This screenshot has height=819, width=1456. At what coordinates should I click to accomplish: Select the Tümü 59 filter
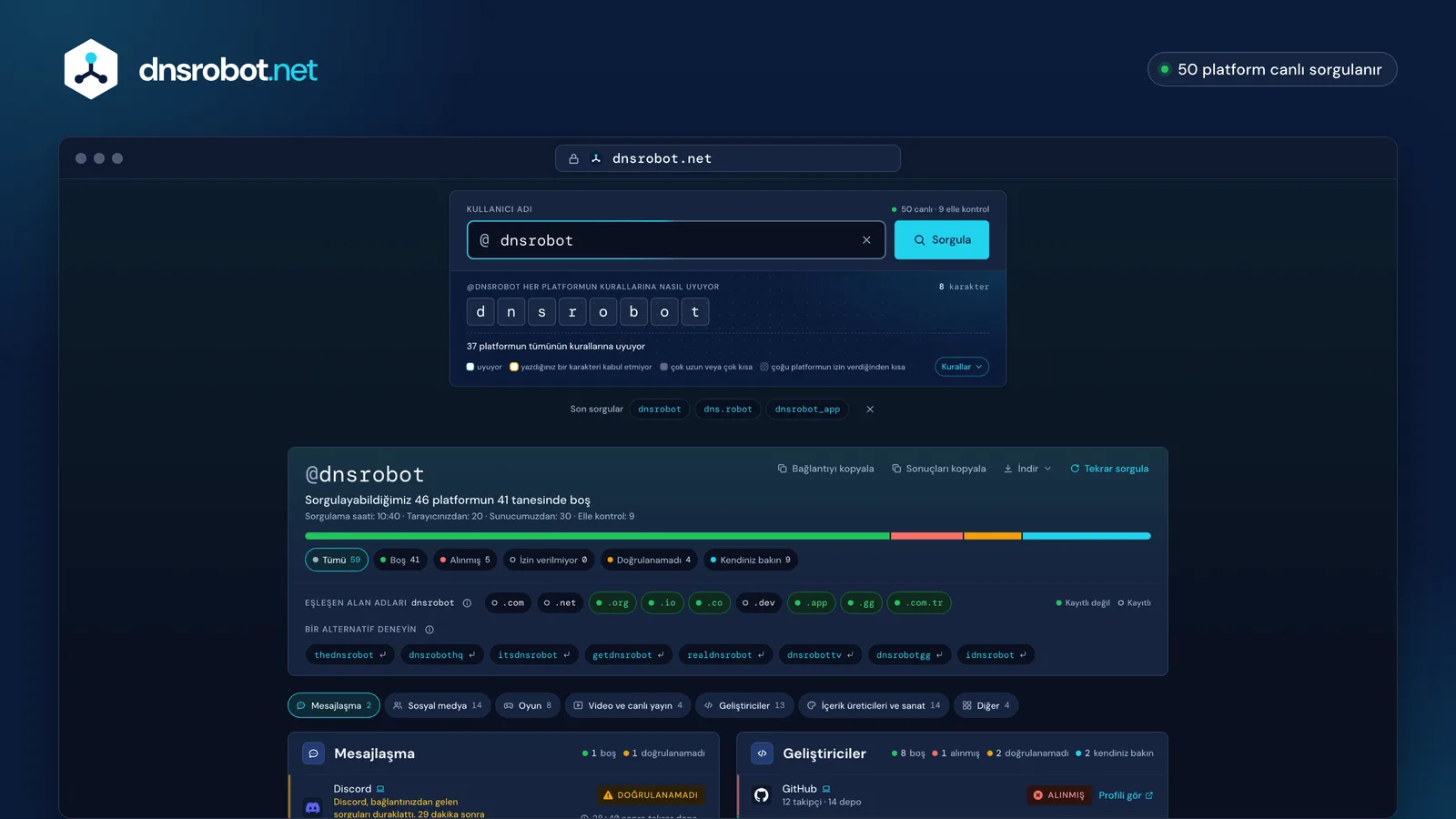[337, 560]
